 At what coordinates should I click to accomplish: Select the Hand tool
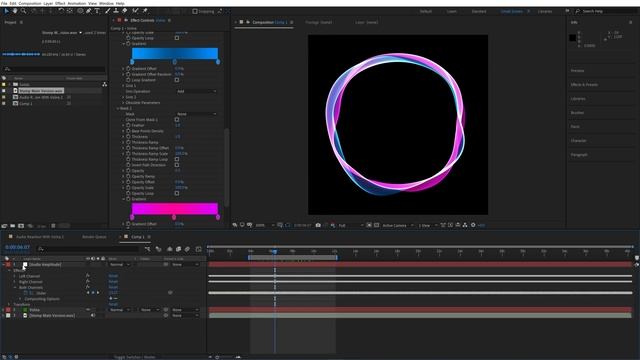[15, 11]
